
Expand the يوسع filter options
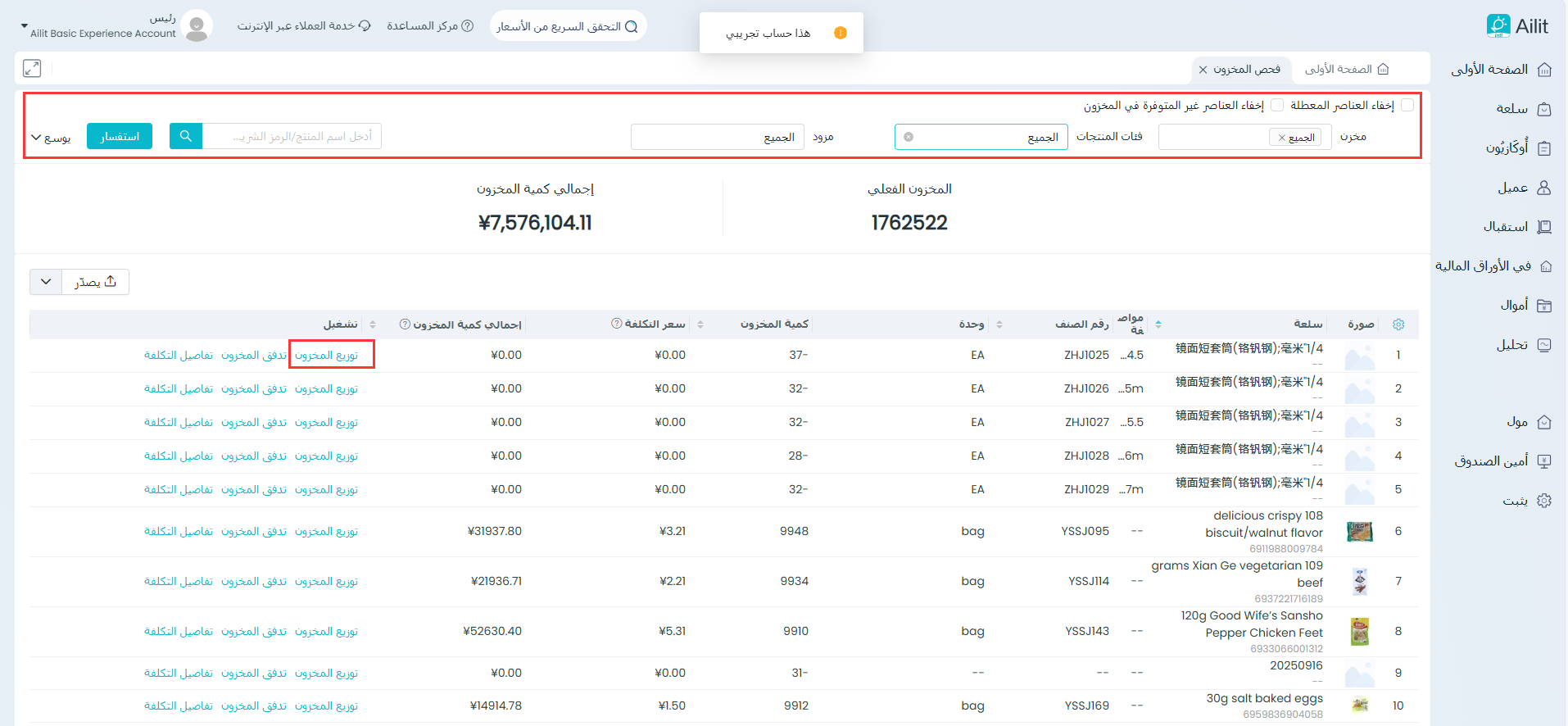click(50, 137)
